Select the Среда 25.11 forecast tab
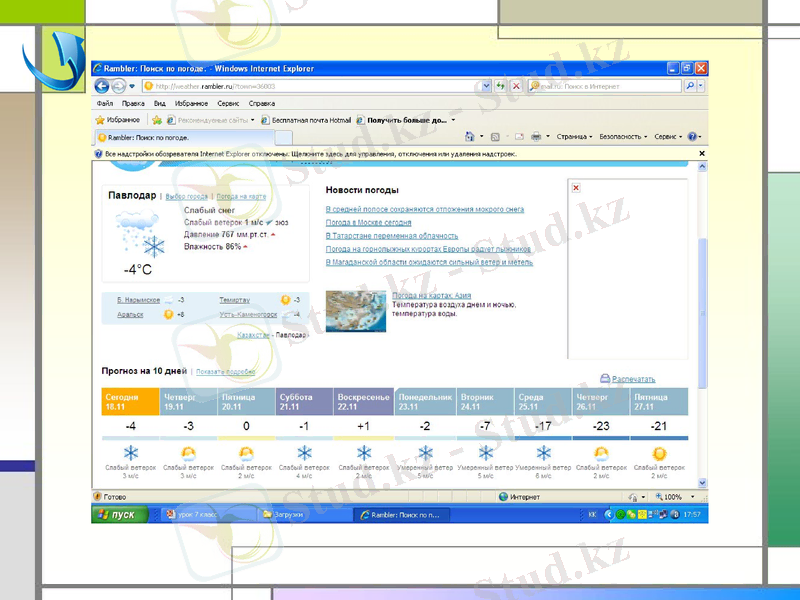Viewport: 800px width, 600px height. 543,401
